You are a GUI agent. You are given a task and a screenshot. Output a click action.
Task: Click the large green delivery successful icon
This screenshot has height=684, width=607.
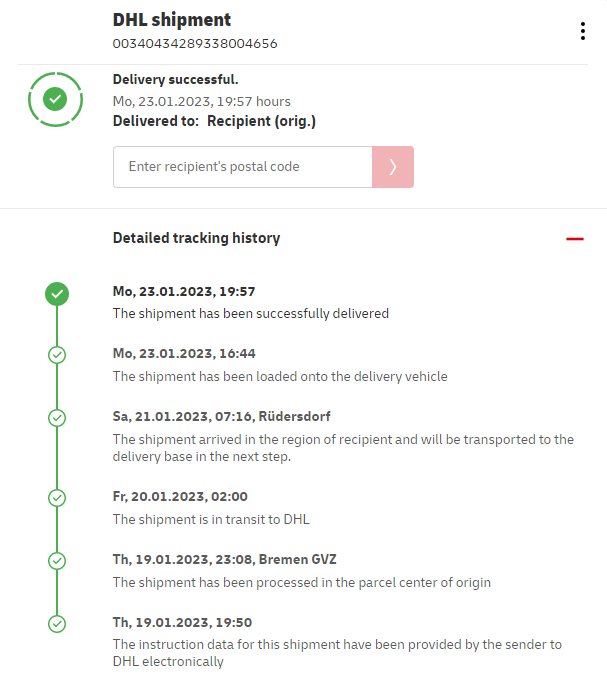(56, 99)
